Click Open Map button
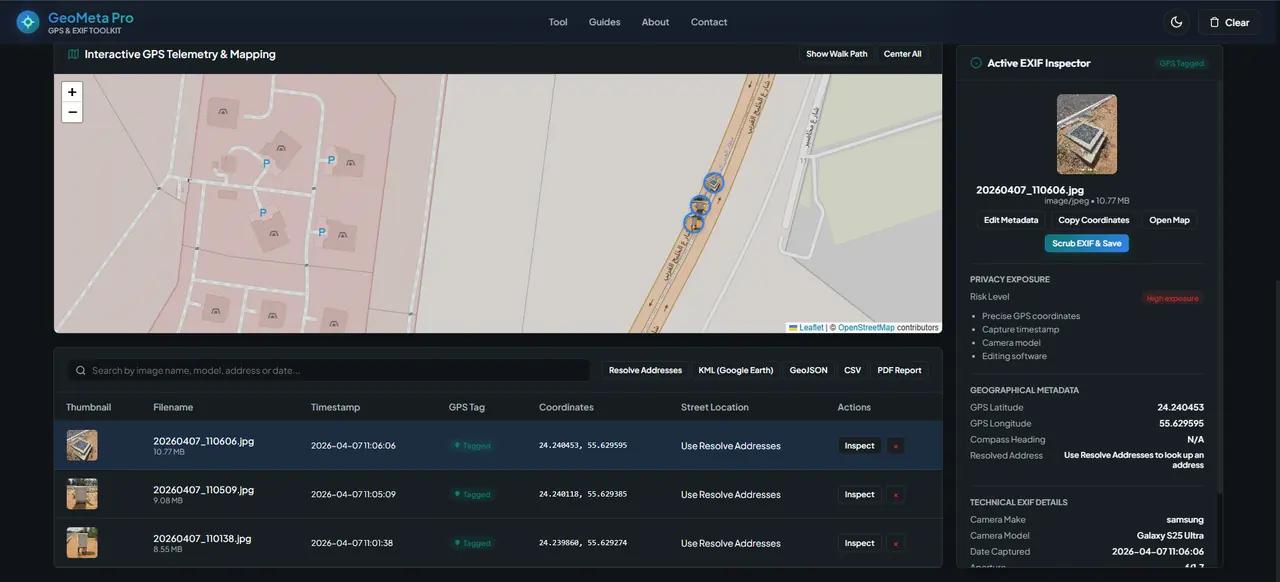 click(x=1169, y=220)
